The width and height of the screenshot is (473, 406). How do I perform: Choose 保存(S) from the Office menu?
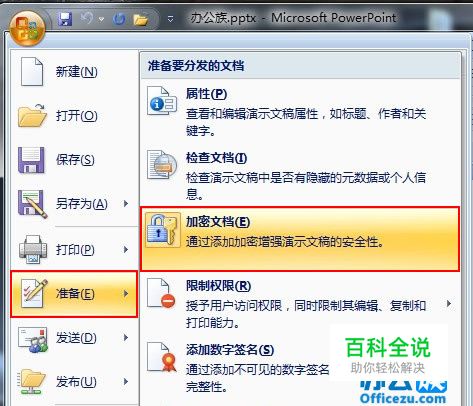[x=75, y=160]
